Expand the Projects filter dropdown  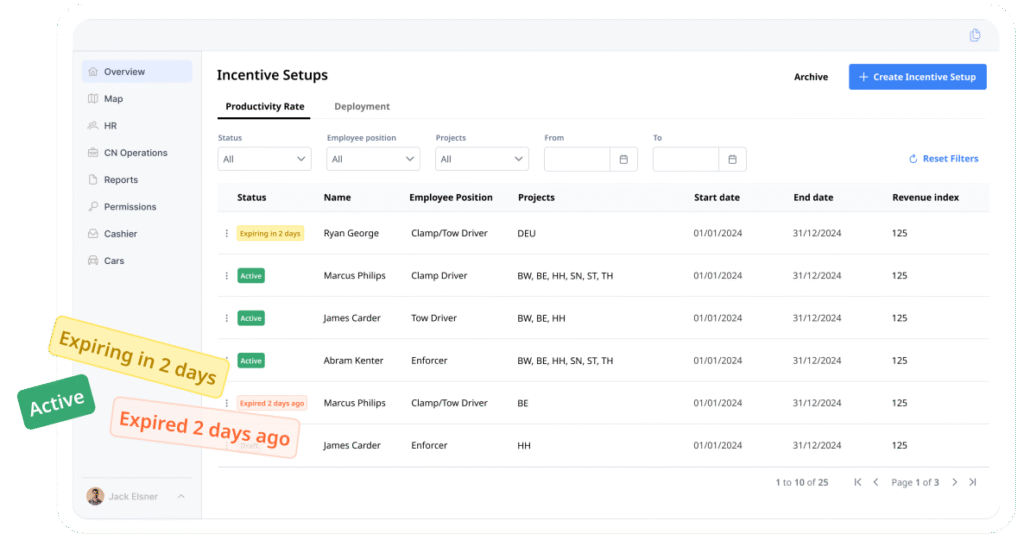tap(481, 159)
